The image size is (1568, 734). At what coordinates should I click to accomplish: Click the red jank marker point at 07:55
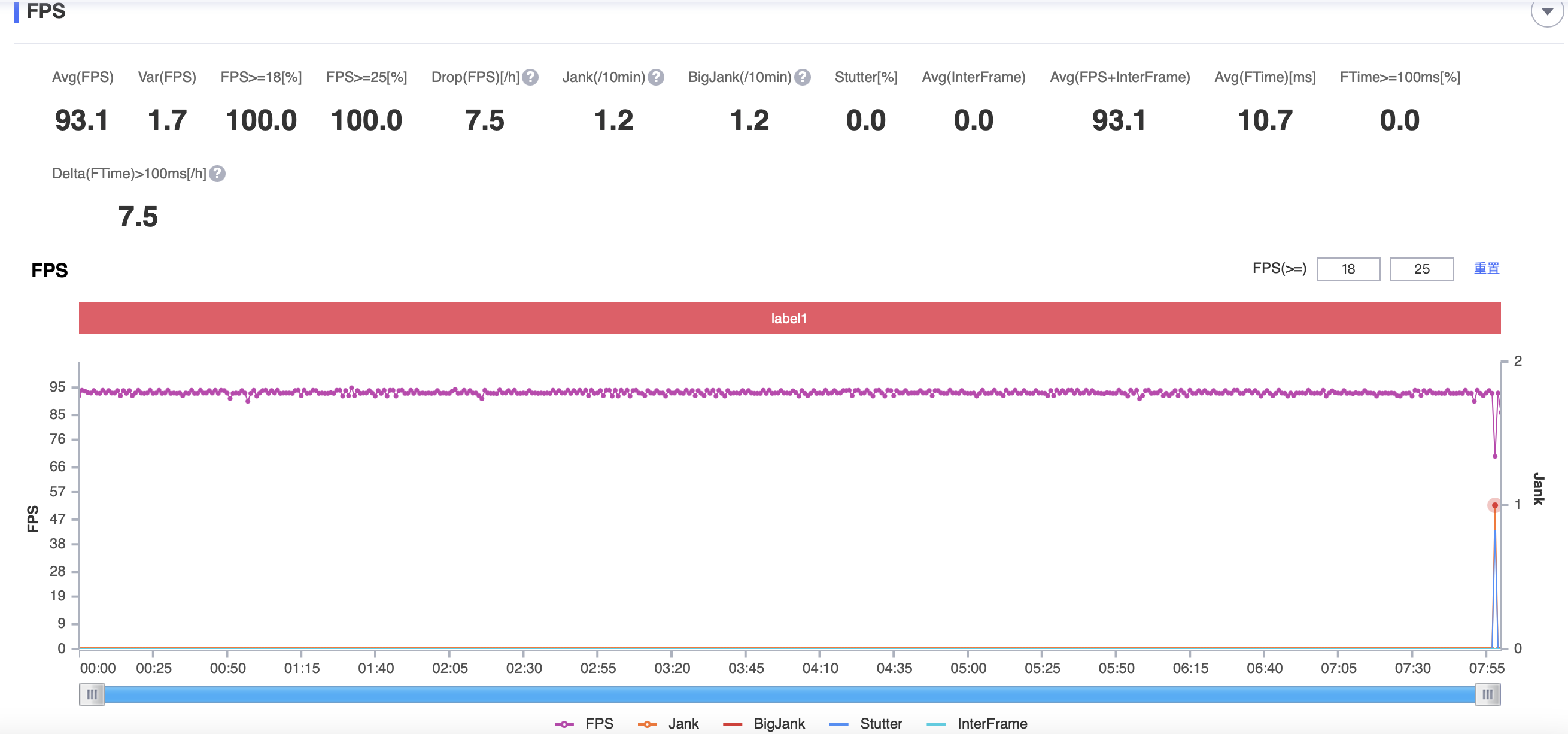point(1494,505)
